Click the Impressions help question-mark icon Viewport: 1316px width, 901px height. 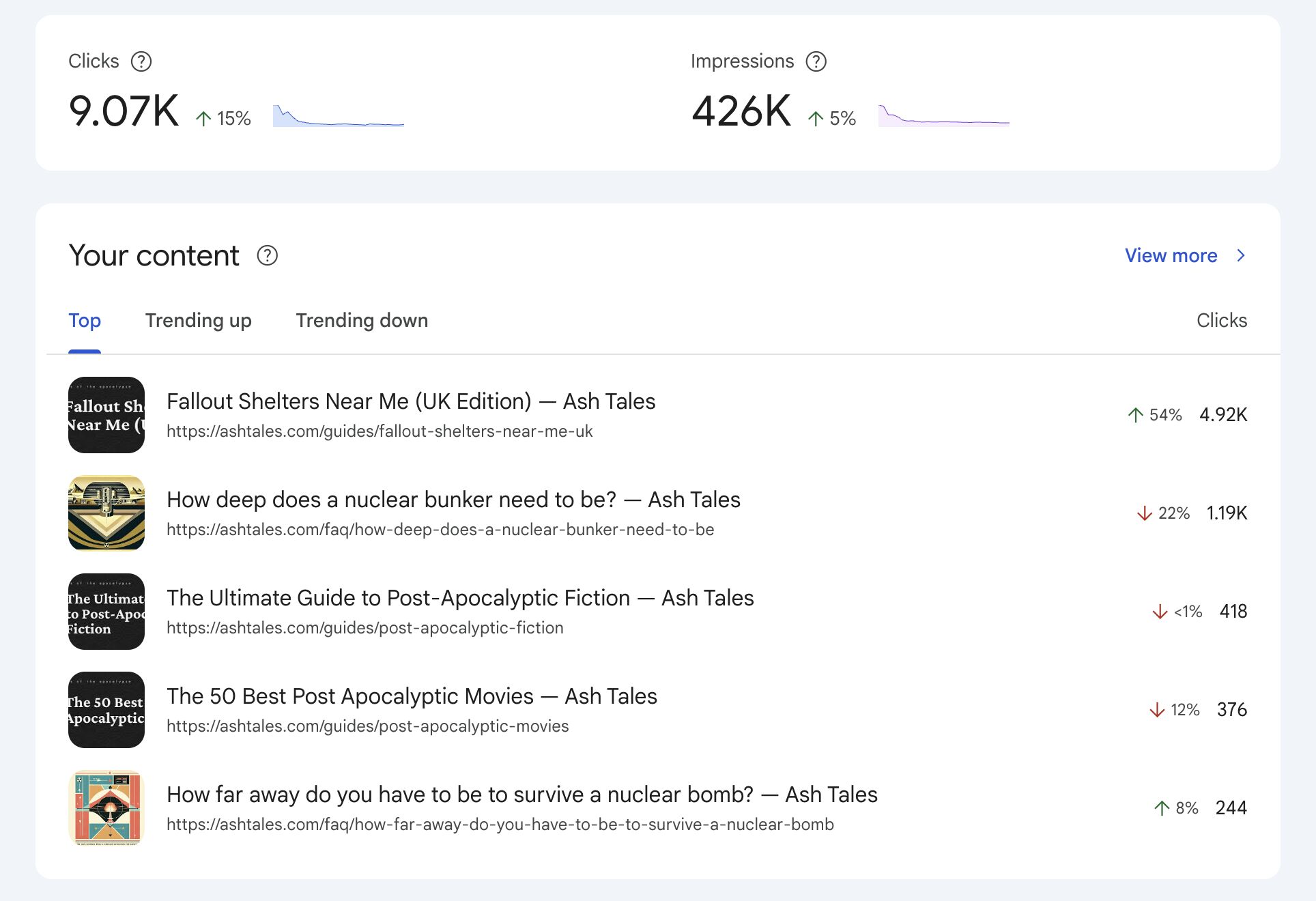point(816,61)
